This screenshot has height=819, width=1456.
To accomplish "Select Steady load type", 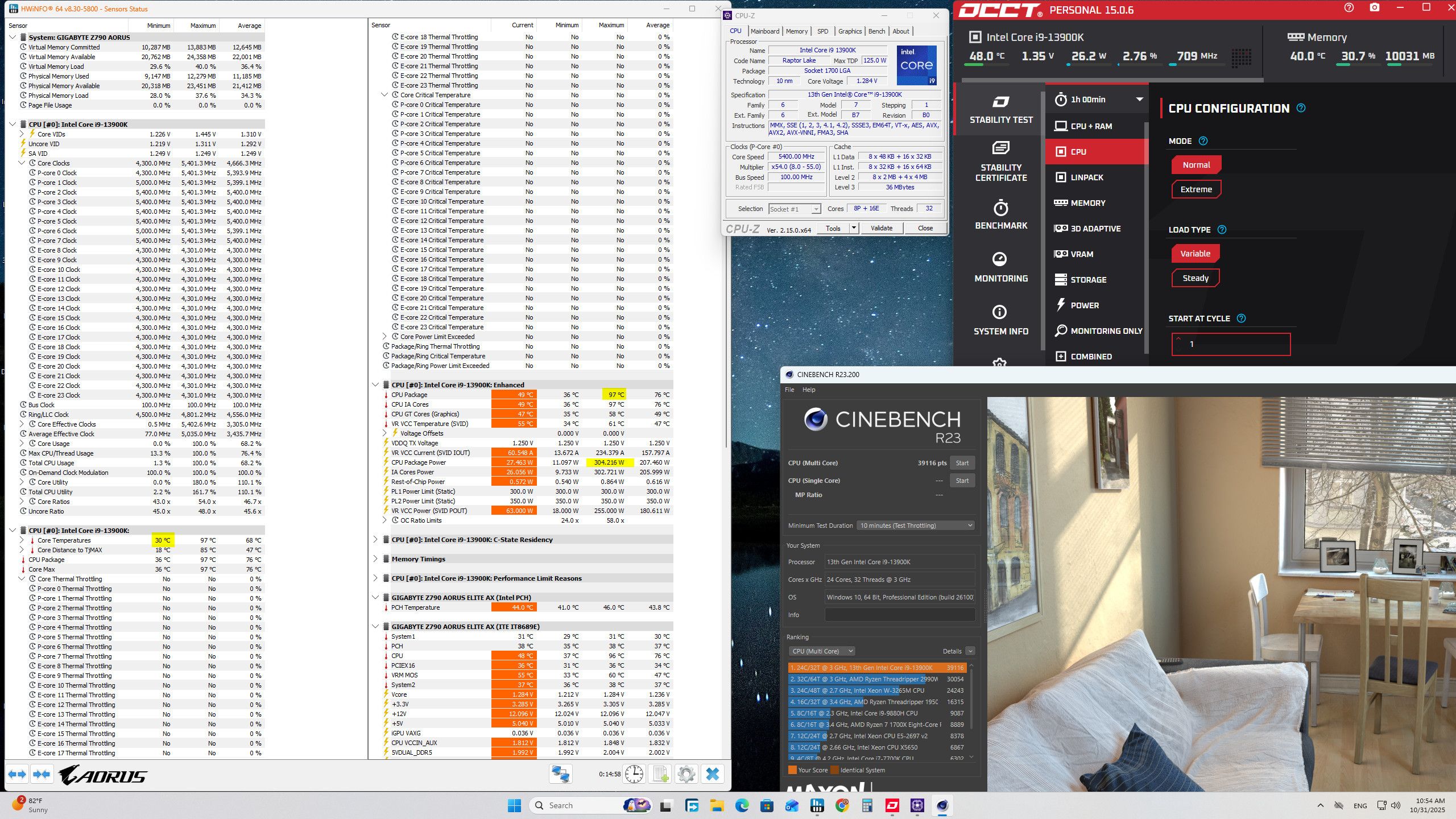I will 1195,278.
